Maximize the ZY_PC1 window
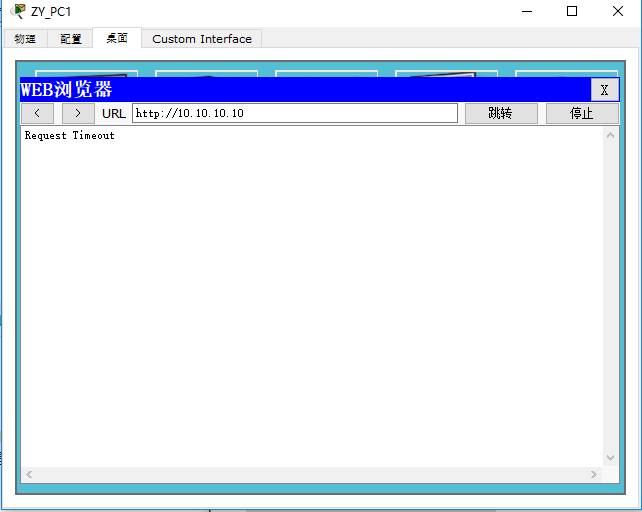This screenshot has width=642, height=512. click(572, 11)
